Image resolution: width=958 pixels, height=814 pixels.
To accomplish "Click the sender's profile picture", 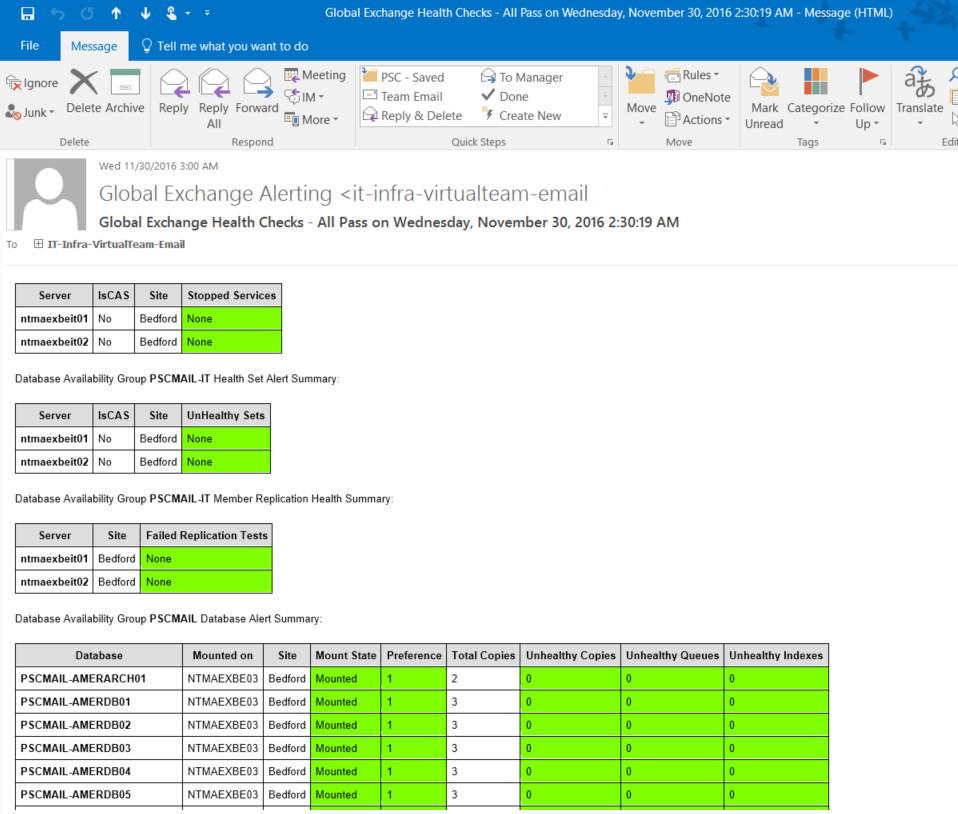I will pyautogui.click(x=47, y=194).
